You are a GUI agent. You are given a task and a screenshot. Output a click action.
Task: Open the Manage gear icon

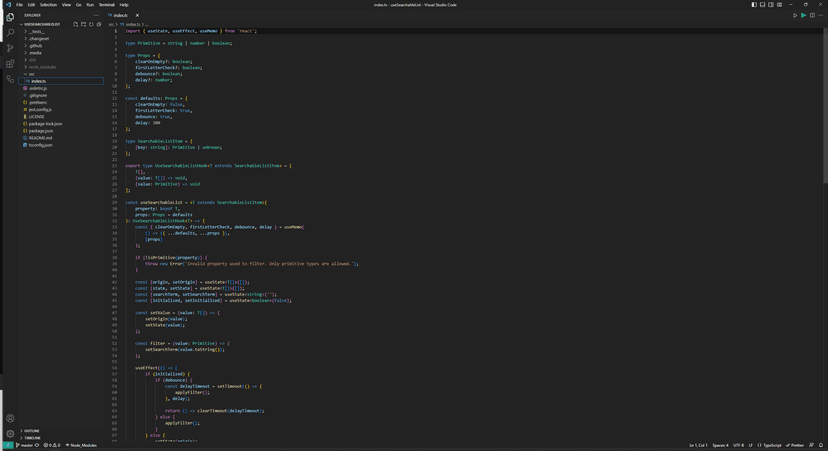pos(10,435)
